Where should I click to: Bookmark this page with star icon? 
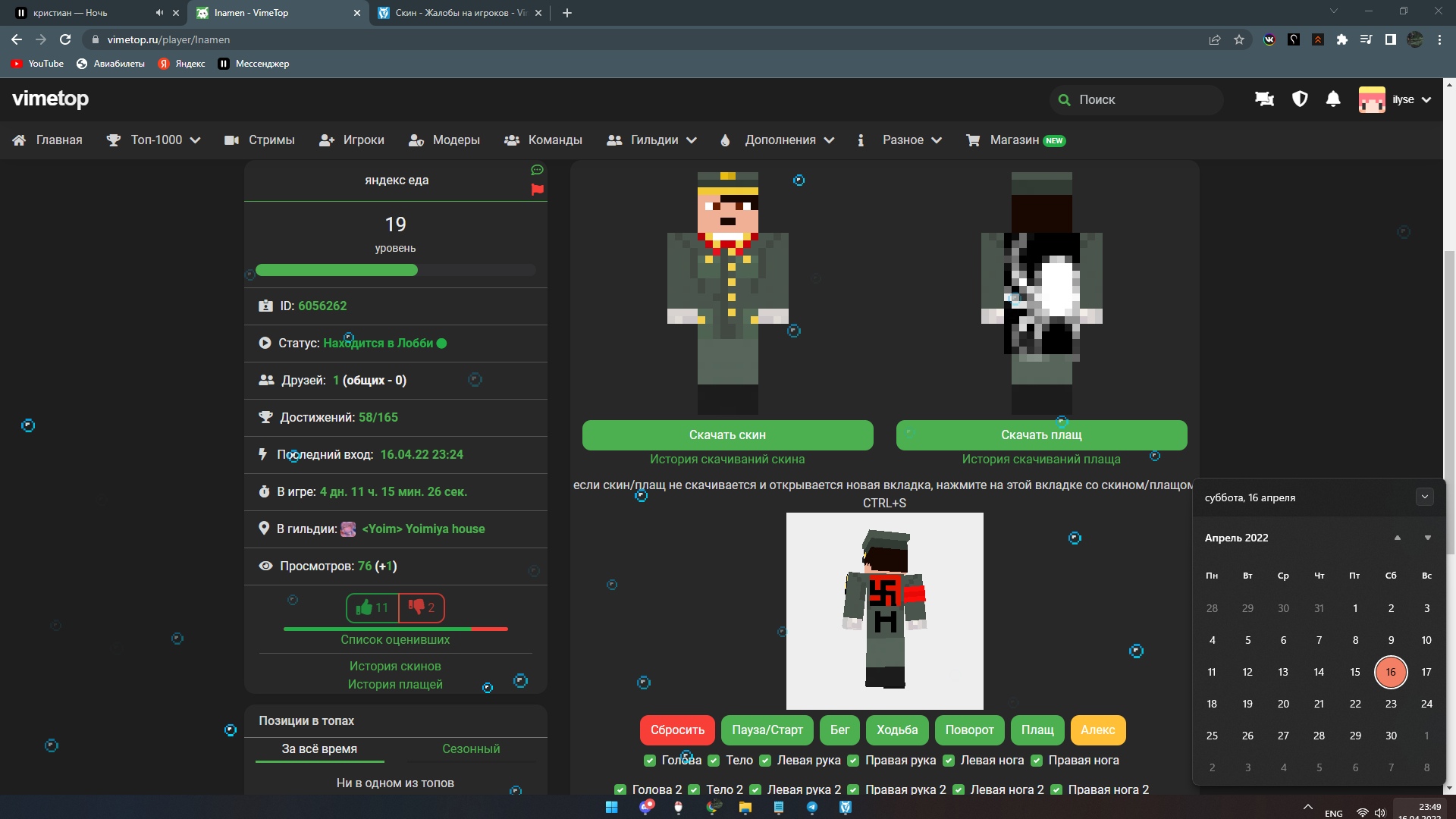click(1239, 39)
